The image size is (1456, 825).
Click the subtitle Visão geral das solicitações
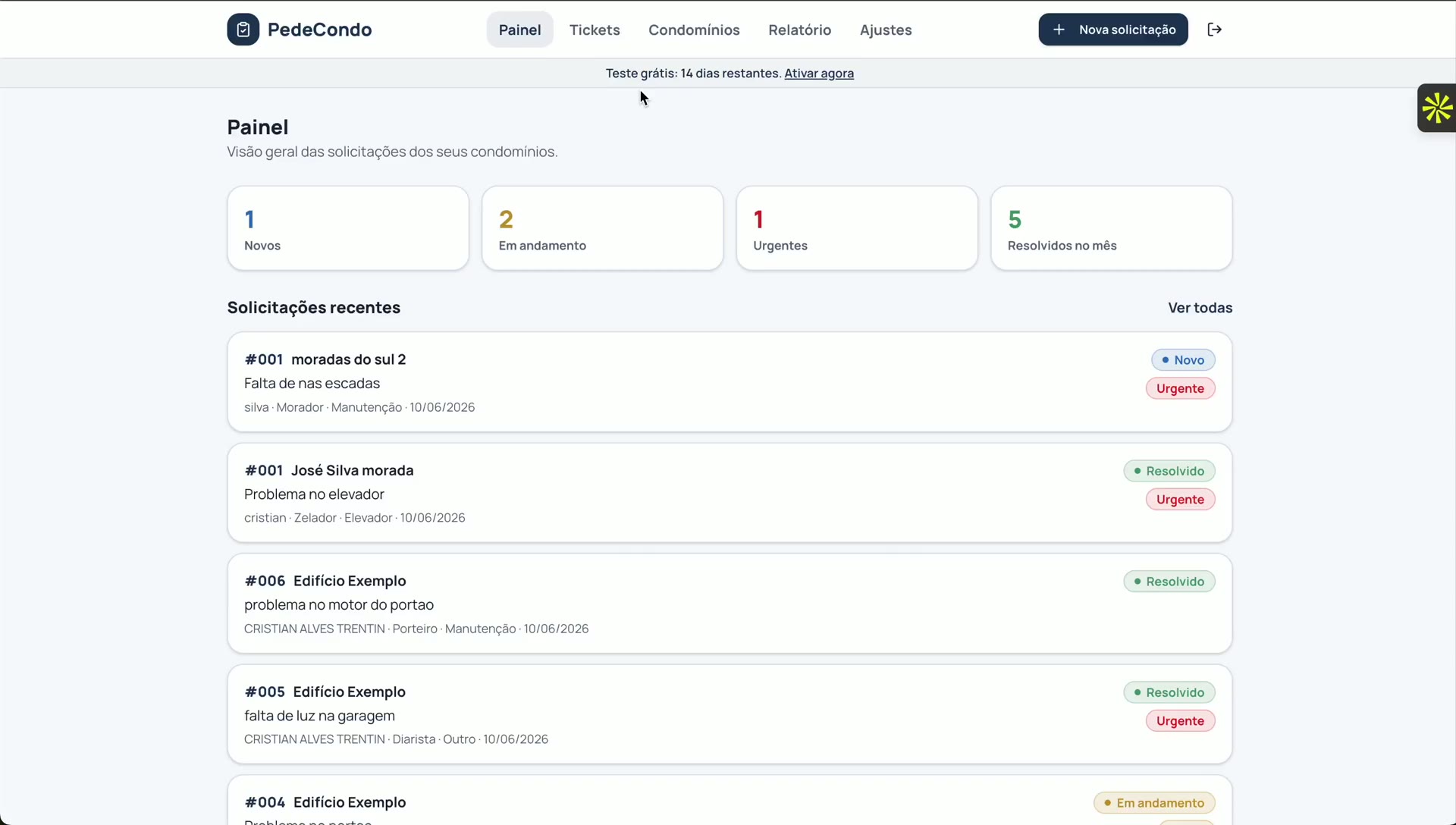(x=392, y=152)
